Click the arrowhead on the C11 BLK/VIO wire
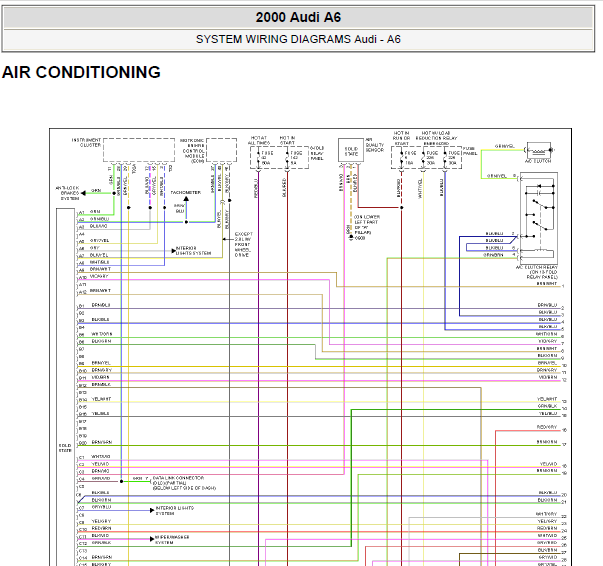Image resolution: width=603 pixels, height=566 pixels. coord(152,539)
